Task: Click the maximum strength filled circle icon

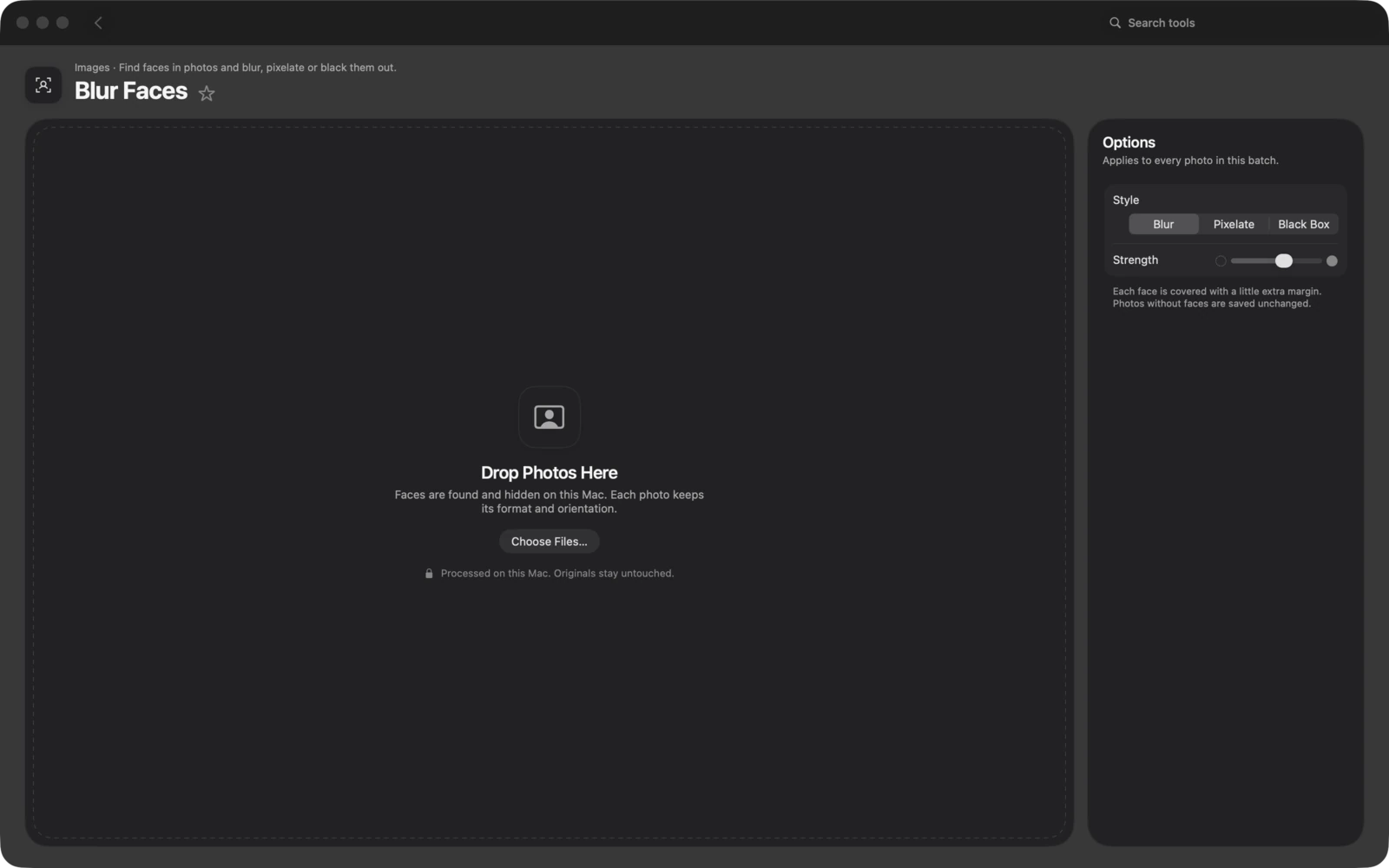Action: (1332, 260)
